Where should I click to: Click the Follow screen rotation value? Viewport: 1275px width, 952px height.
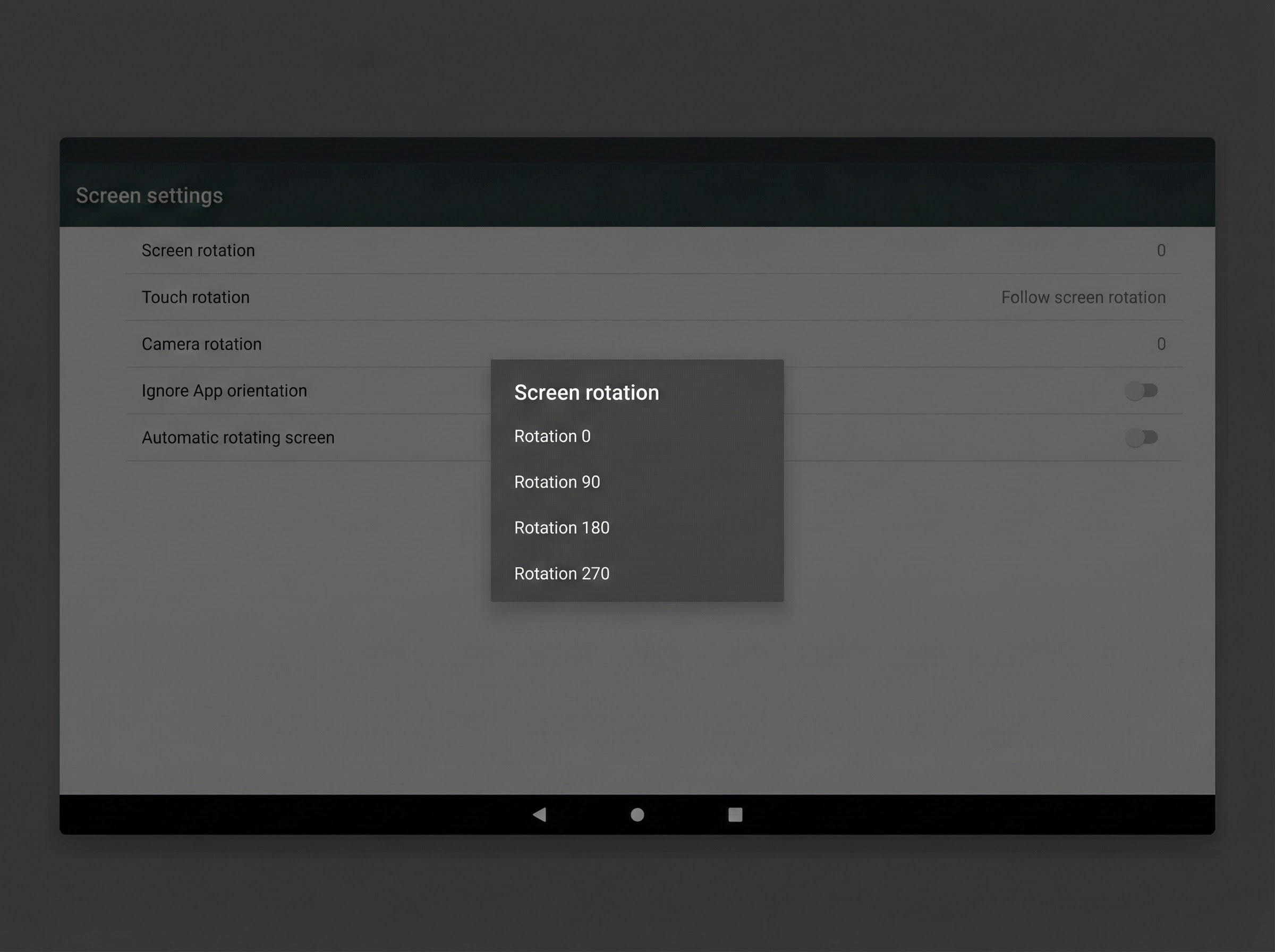point(1083,297)
